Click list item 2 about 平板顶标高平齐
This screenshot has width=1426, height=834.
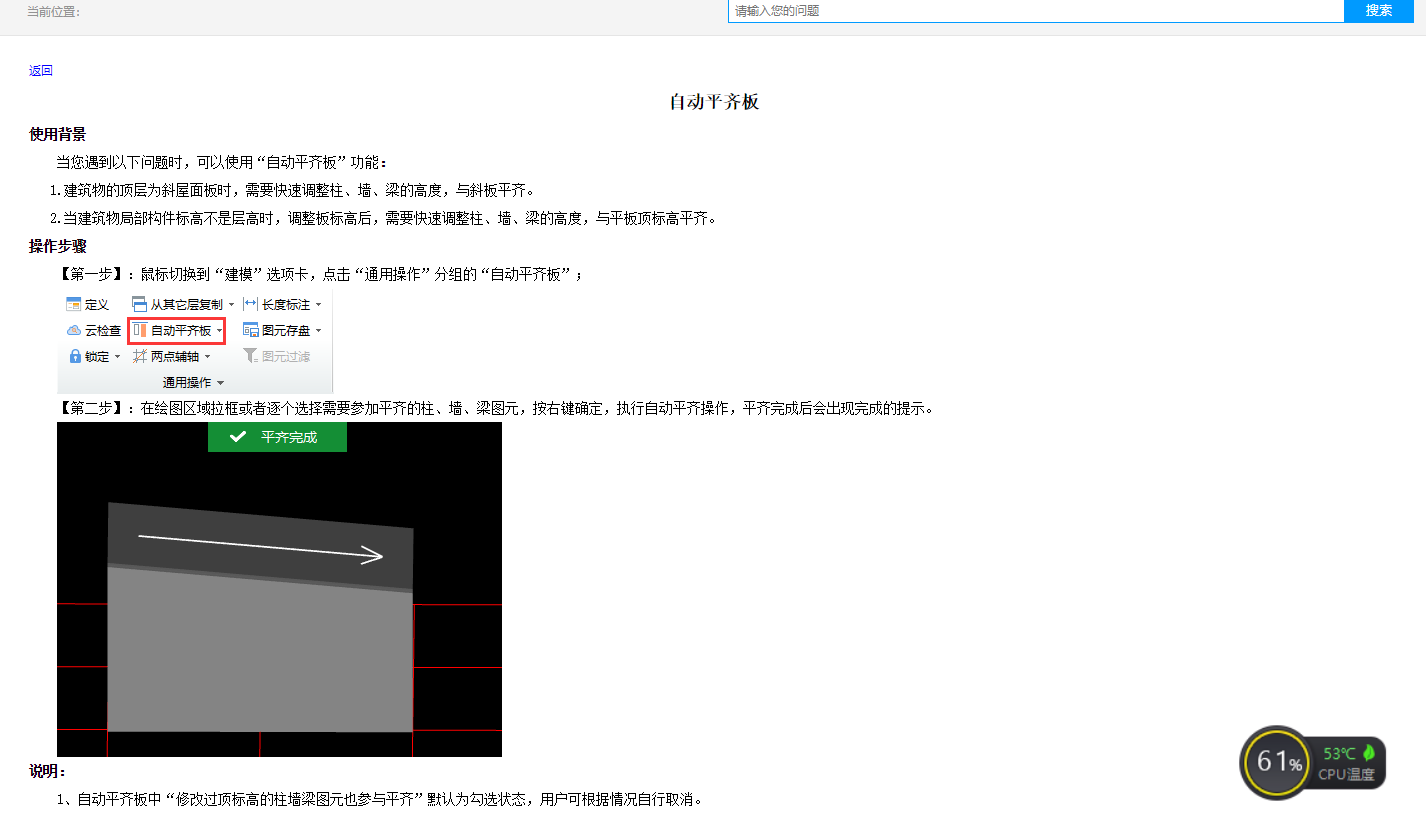tap(383, 218)
